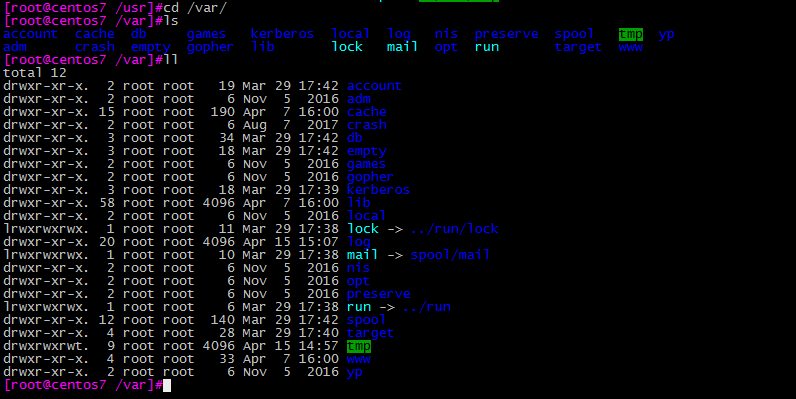Click the ../run/lock symlink target
Viewport: 796px width, 399px height.
454,229
